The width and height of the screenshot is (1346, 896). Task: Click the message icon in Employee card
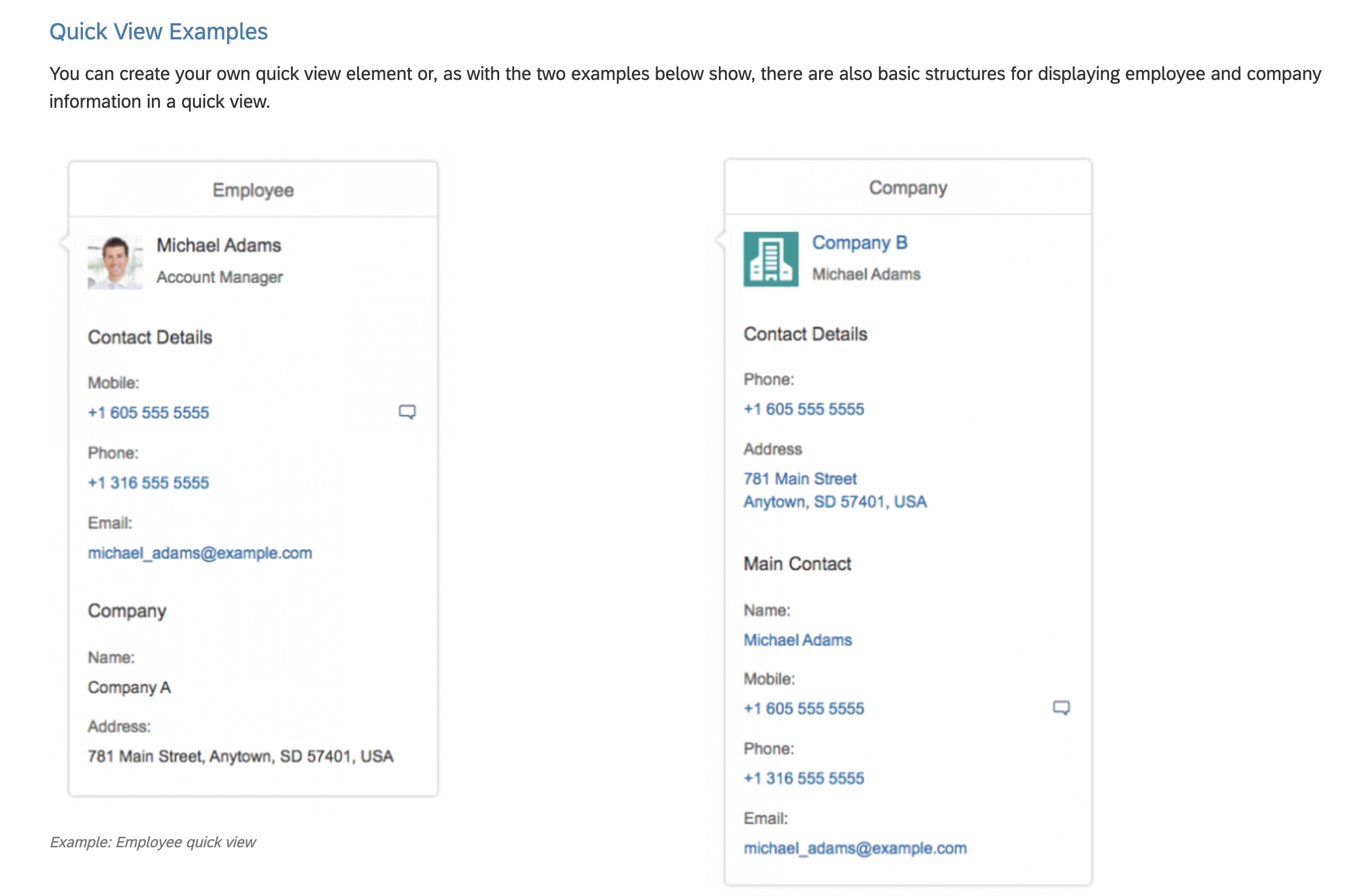(x=407, y=412)
